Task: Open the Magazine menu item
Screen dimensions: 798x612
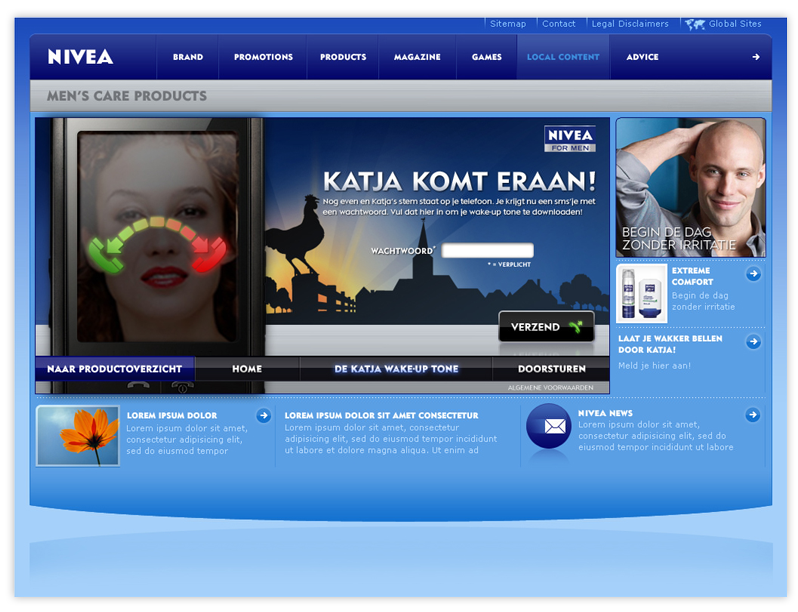Action: pyautogui.click(x=417, y=57)
